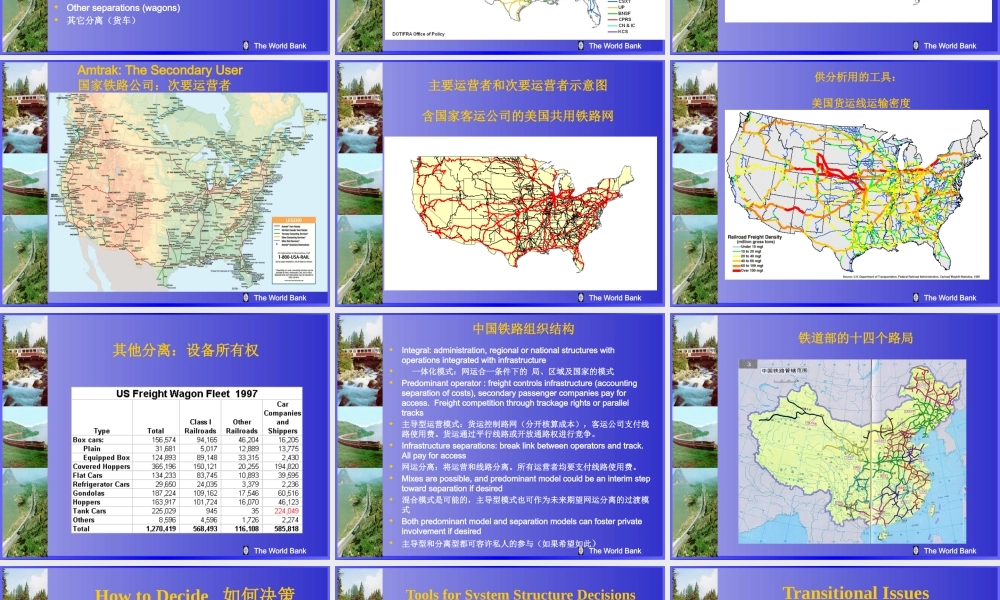Select the Tools for System Structure Decisions slide
Screen dimensions: 1000x600
[500, 583]
